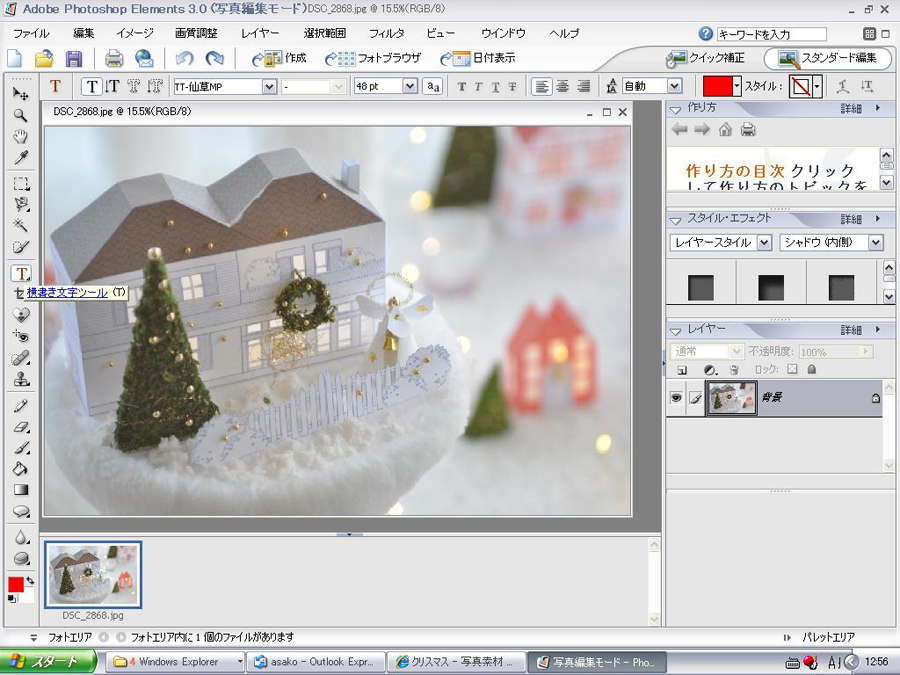This screenshot has width=900, height=675.
Task: Select the Hand pan tool
Action: pos(20,136)
